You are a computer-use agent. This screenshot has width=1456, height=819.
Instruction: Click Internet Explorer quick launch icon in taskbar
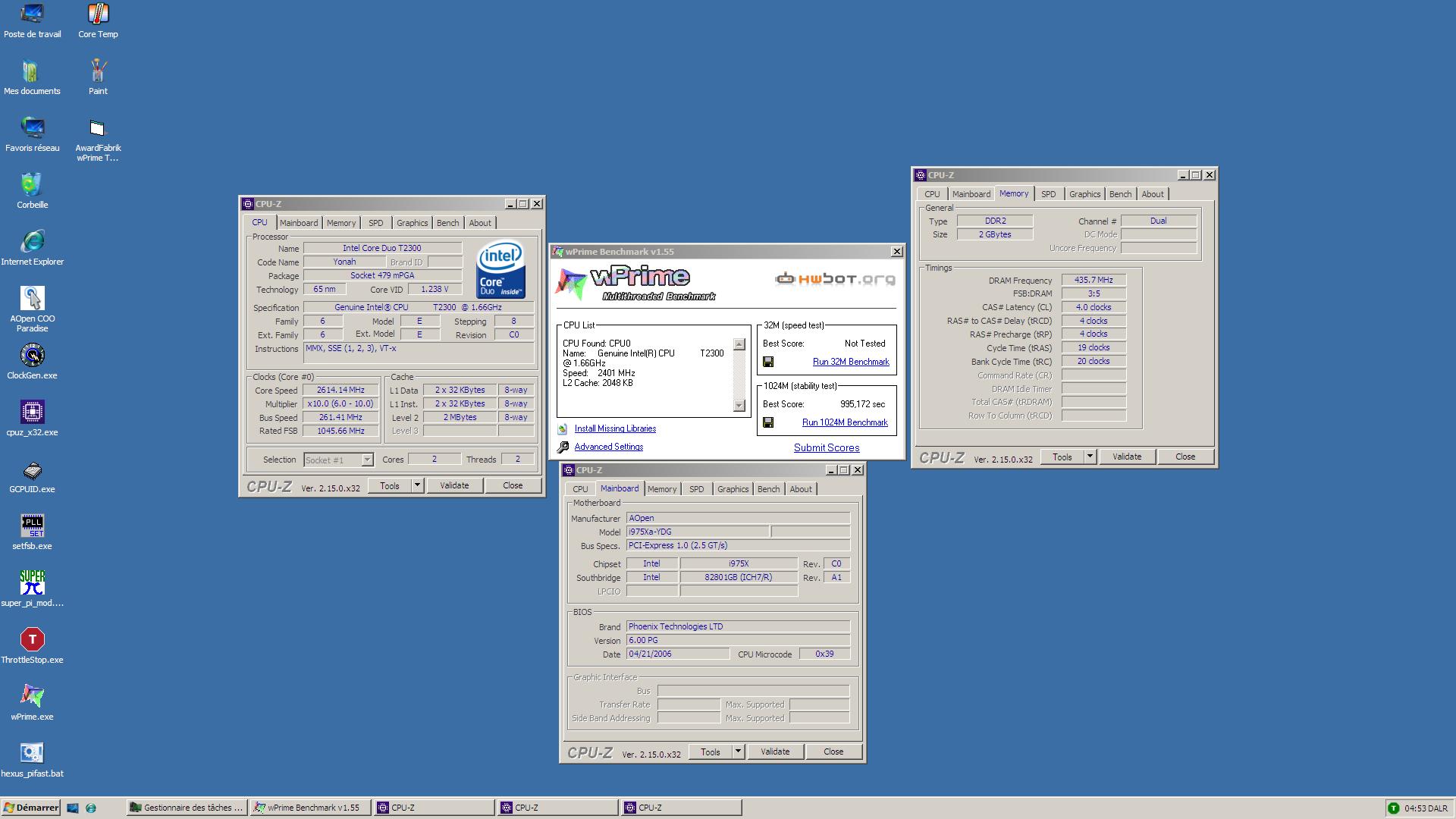(91, 808)
